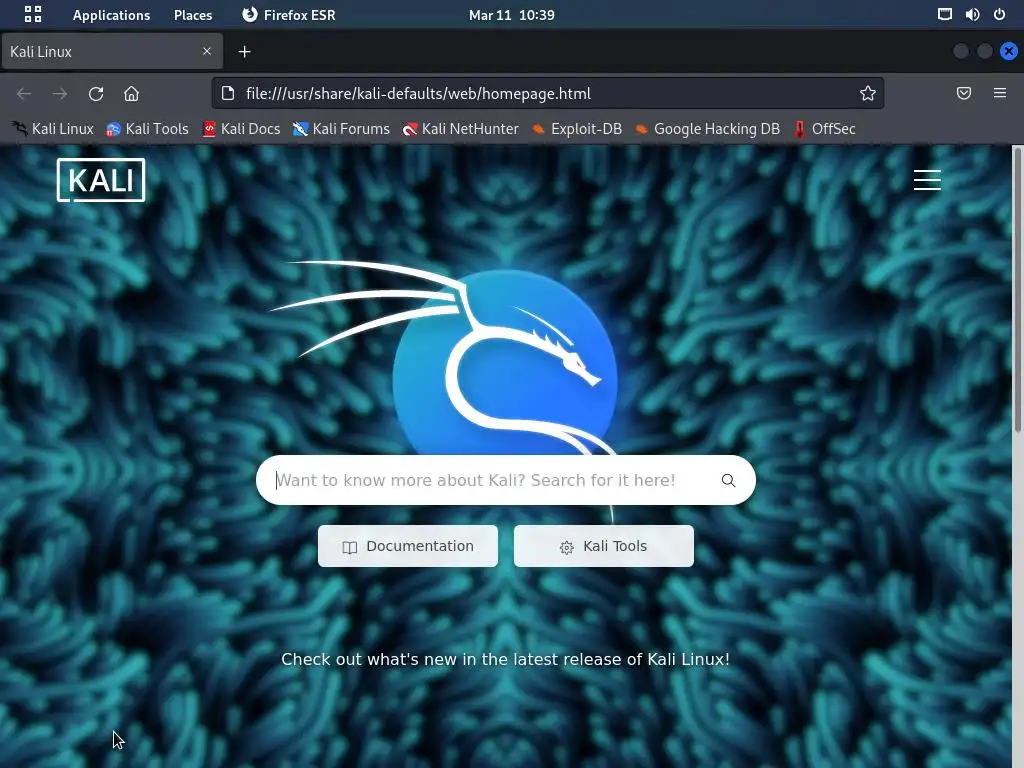Bookmark this page with star icon
1024x768 pixels.
[867, 93]
